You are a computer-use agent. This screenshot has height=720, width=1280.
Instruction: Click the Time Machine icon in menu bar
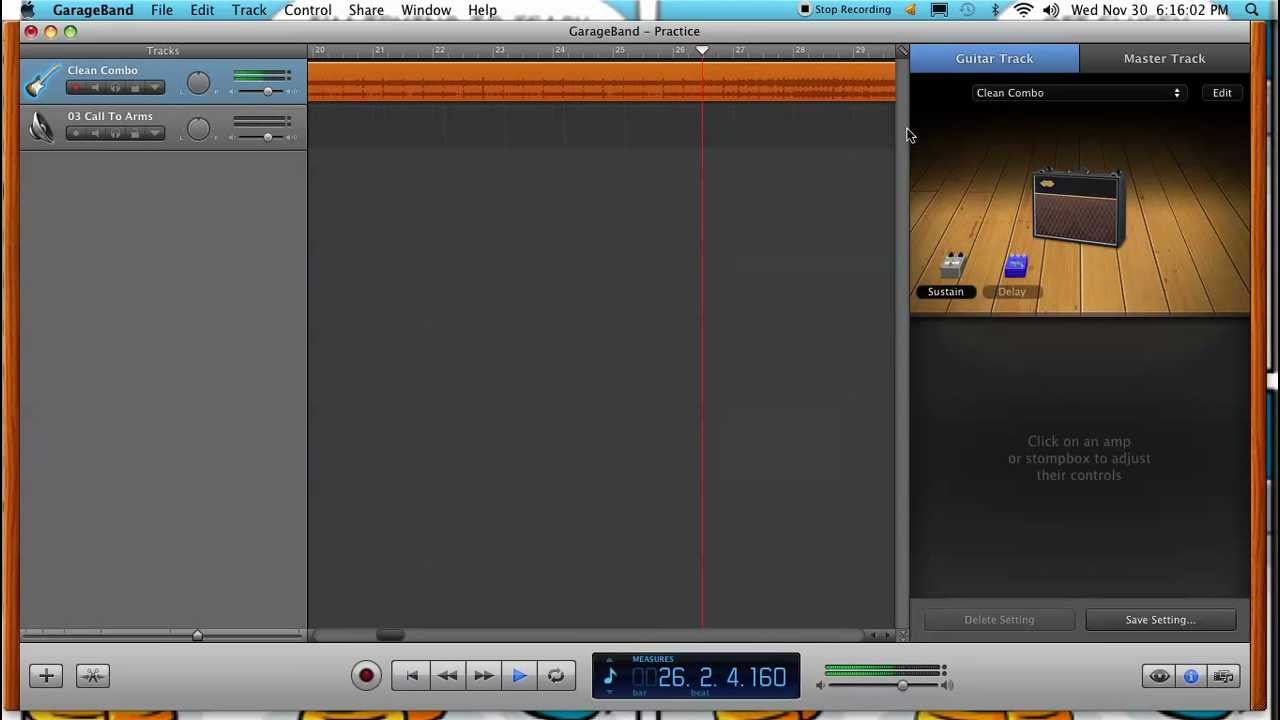point(967,10)
